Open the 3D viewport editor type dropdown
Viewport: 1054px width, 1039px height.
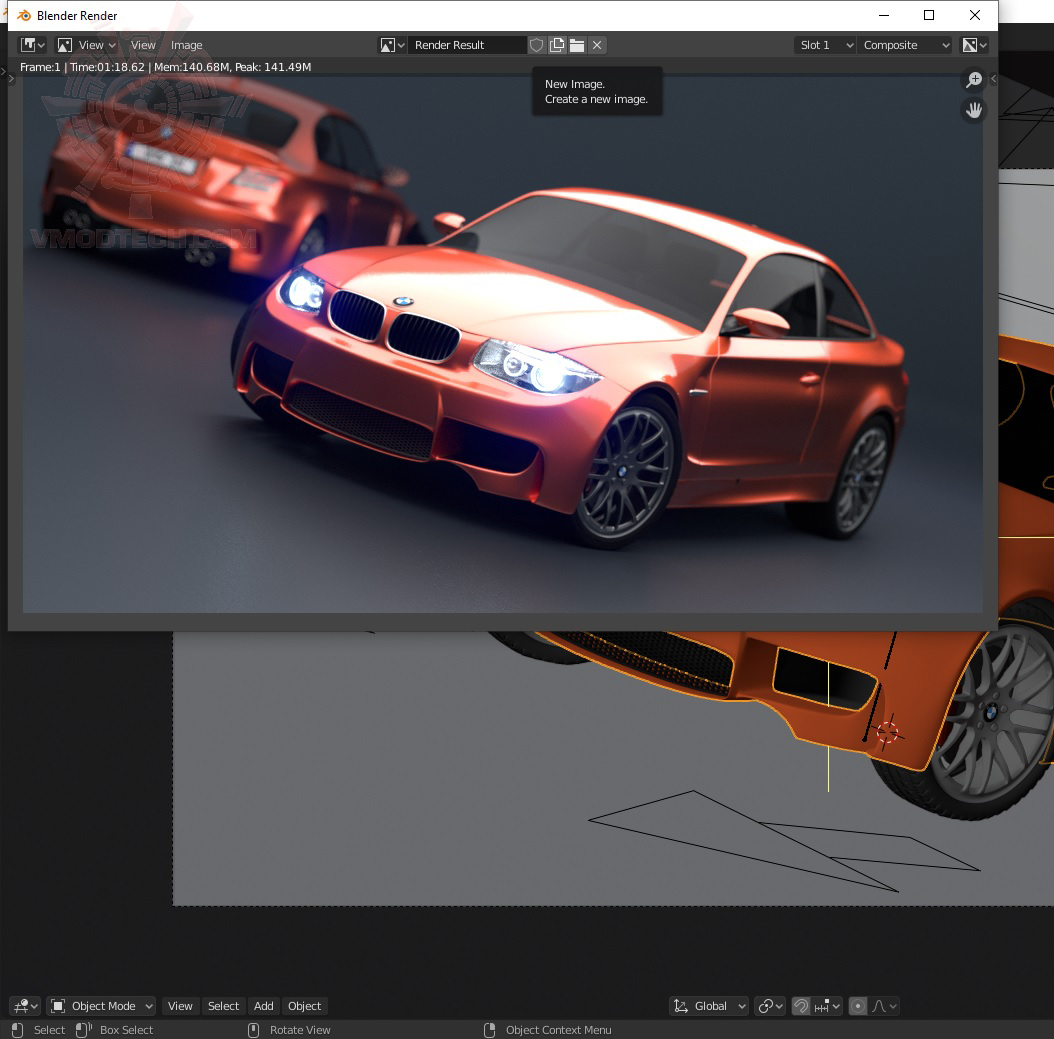[x=26, y=1006]
